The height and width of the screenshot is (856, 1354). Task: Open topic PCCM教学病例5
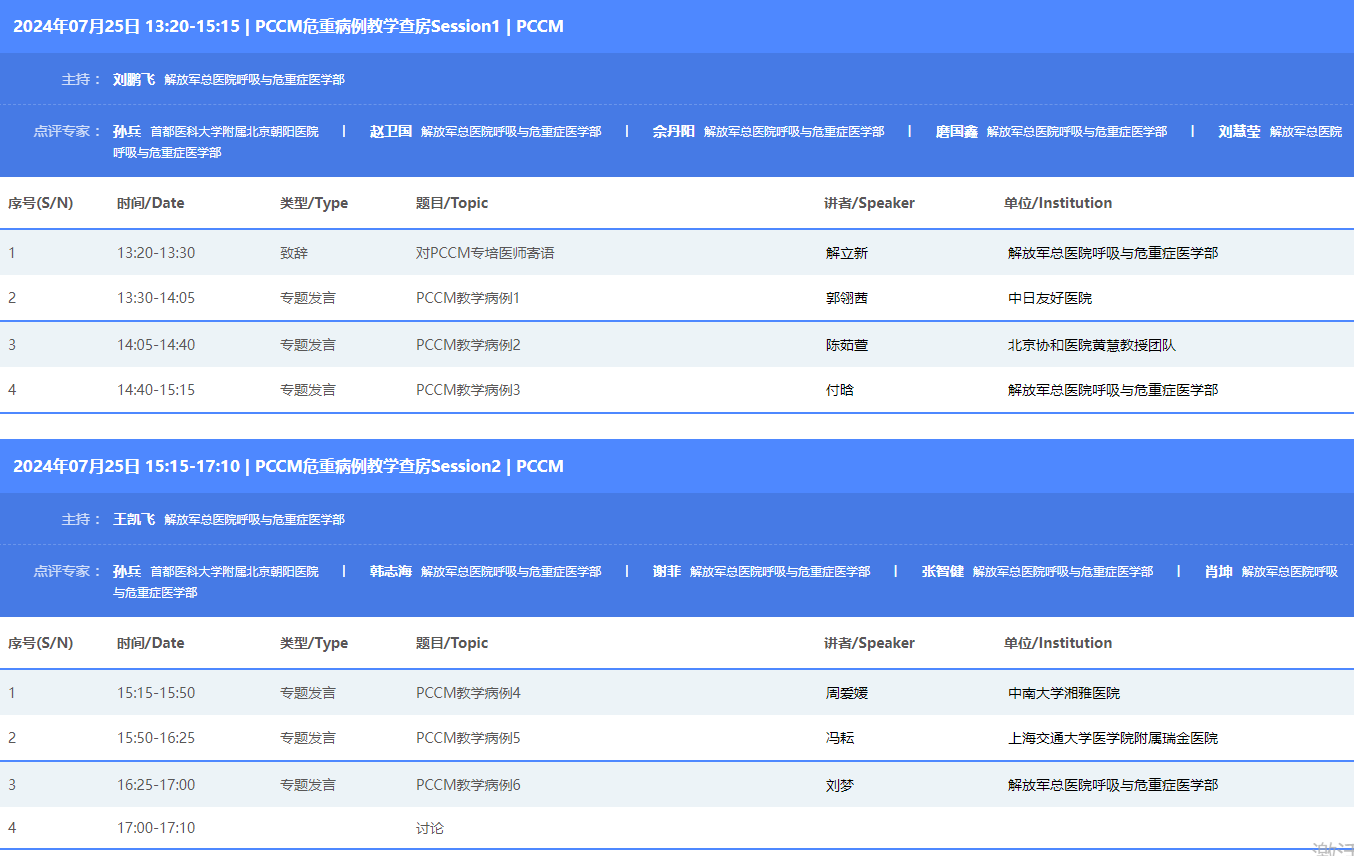(x=468, y=738)
